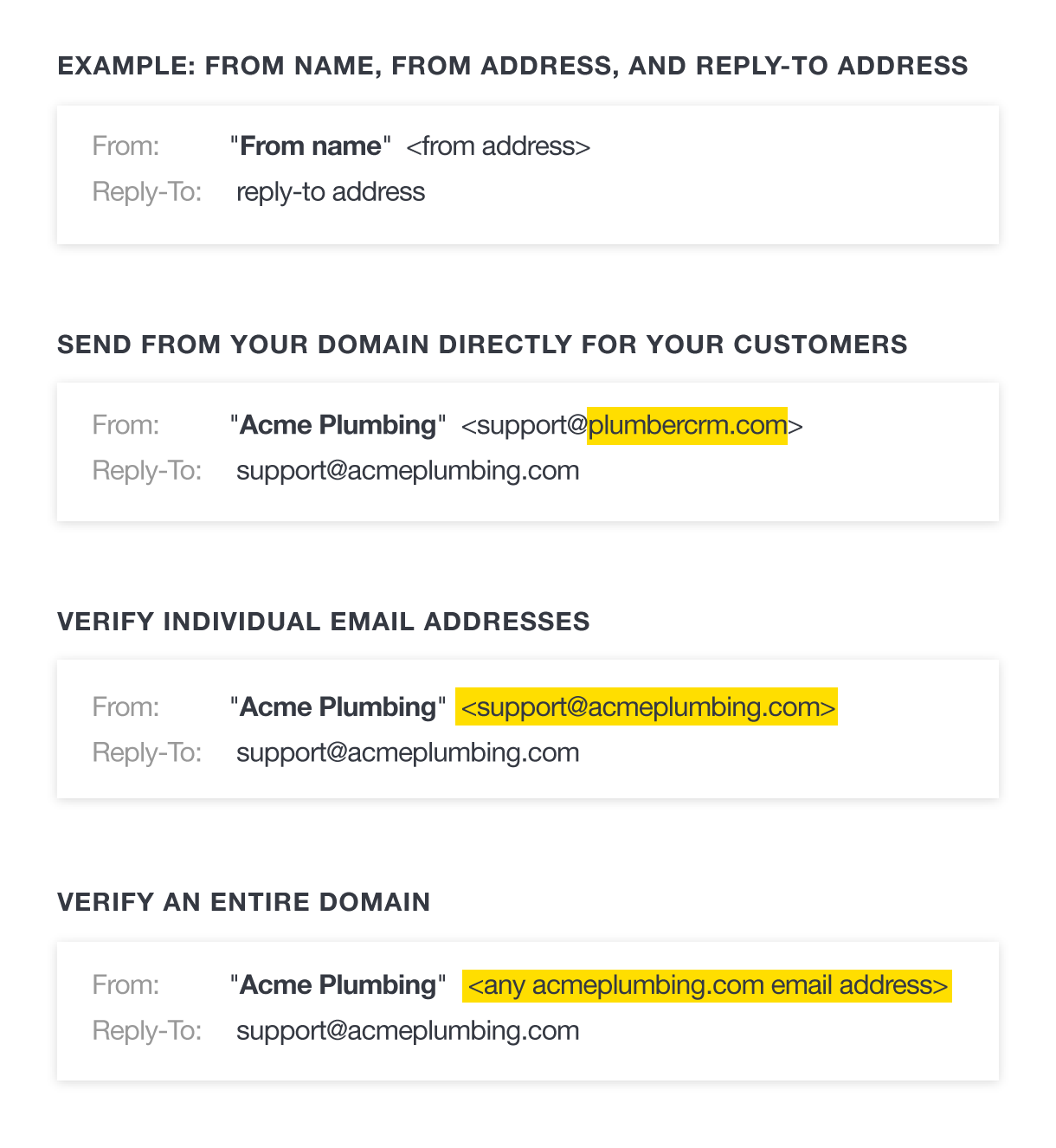Click "From:" label in the entire domain card
The height and width of the screenshot is (1148, 1056).
tap(126, 985)
